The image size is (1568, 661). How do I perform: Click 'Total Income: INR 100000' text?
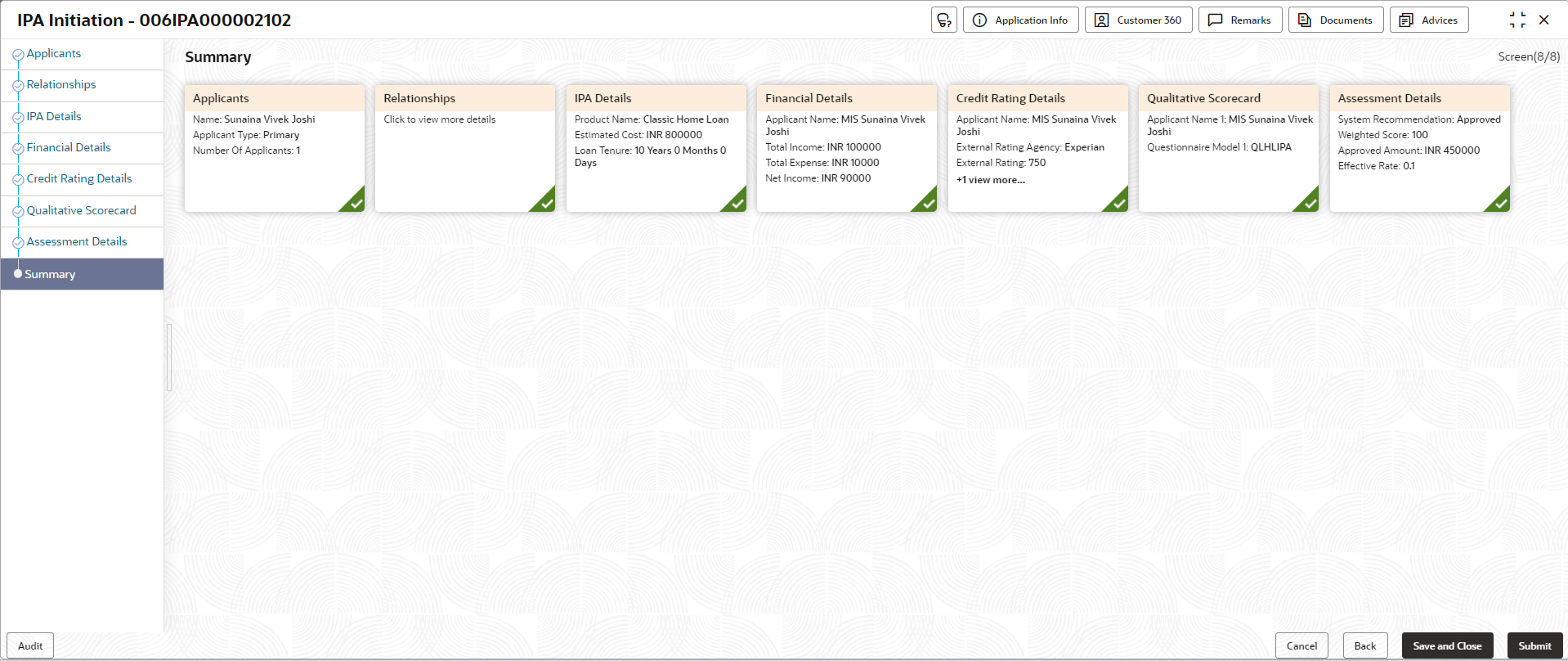823,147
